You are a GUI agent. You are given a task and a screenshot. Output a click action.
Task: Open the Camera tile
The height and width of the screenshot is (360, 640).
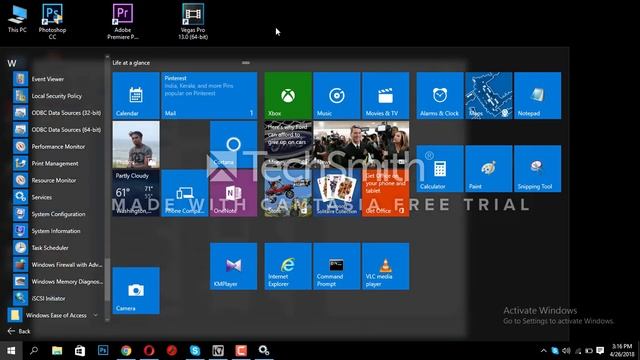[136, 291]
